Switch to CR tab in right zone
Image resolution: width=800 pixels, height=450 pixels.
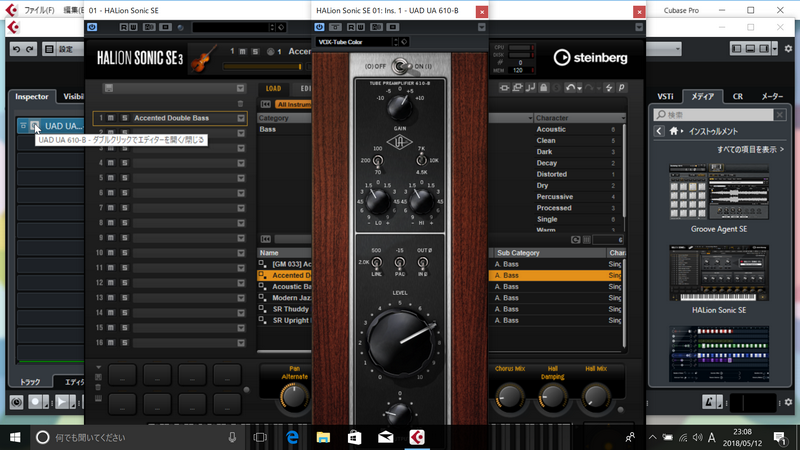(738, 96)
